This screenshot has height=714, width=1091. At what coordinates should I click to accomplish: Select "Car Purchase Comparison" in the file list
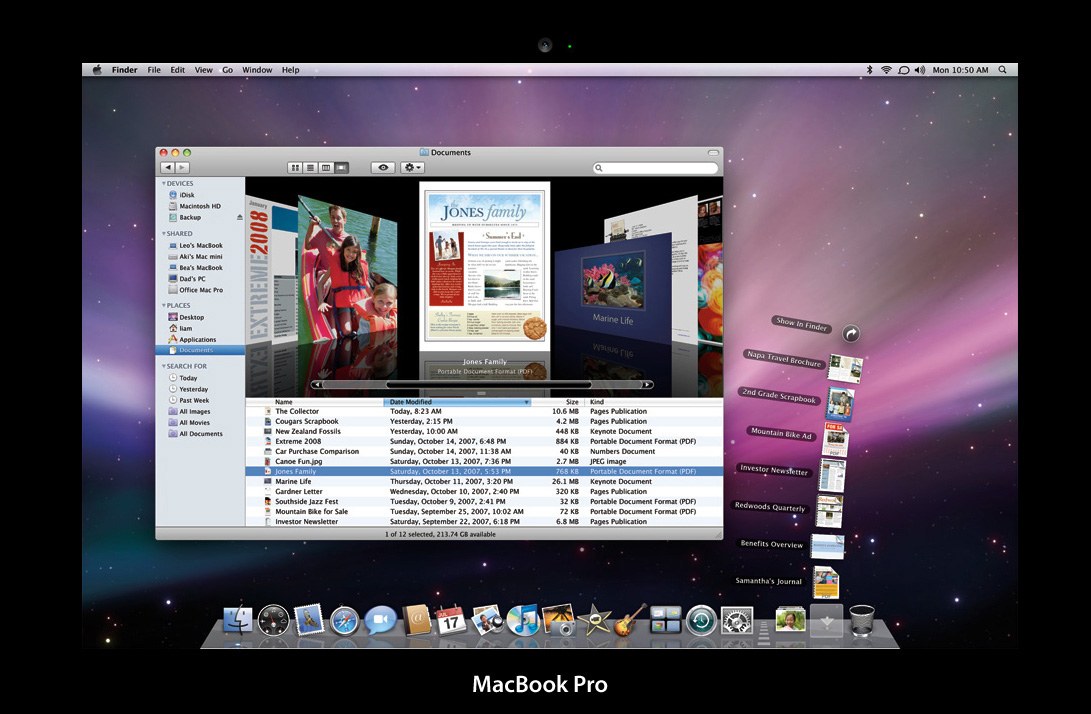tap(484, 451)
